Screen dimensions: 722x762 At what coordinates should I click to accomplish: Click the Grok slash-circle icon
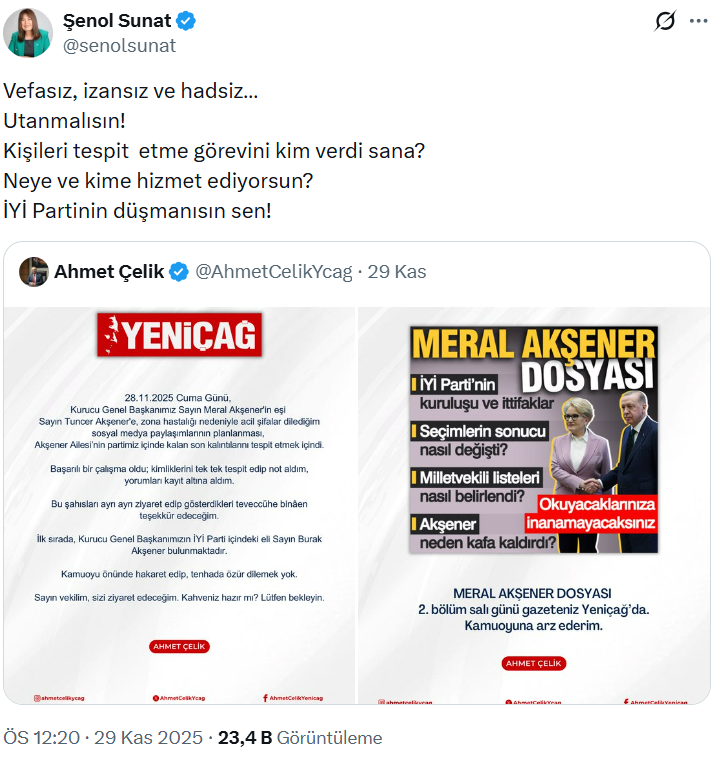(665, 21)
